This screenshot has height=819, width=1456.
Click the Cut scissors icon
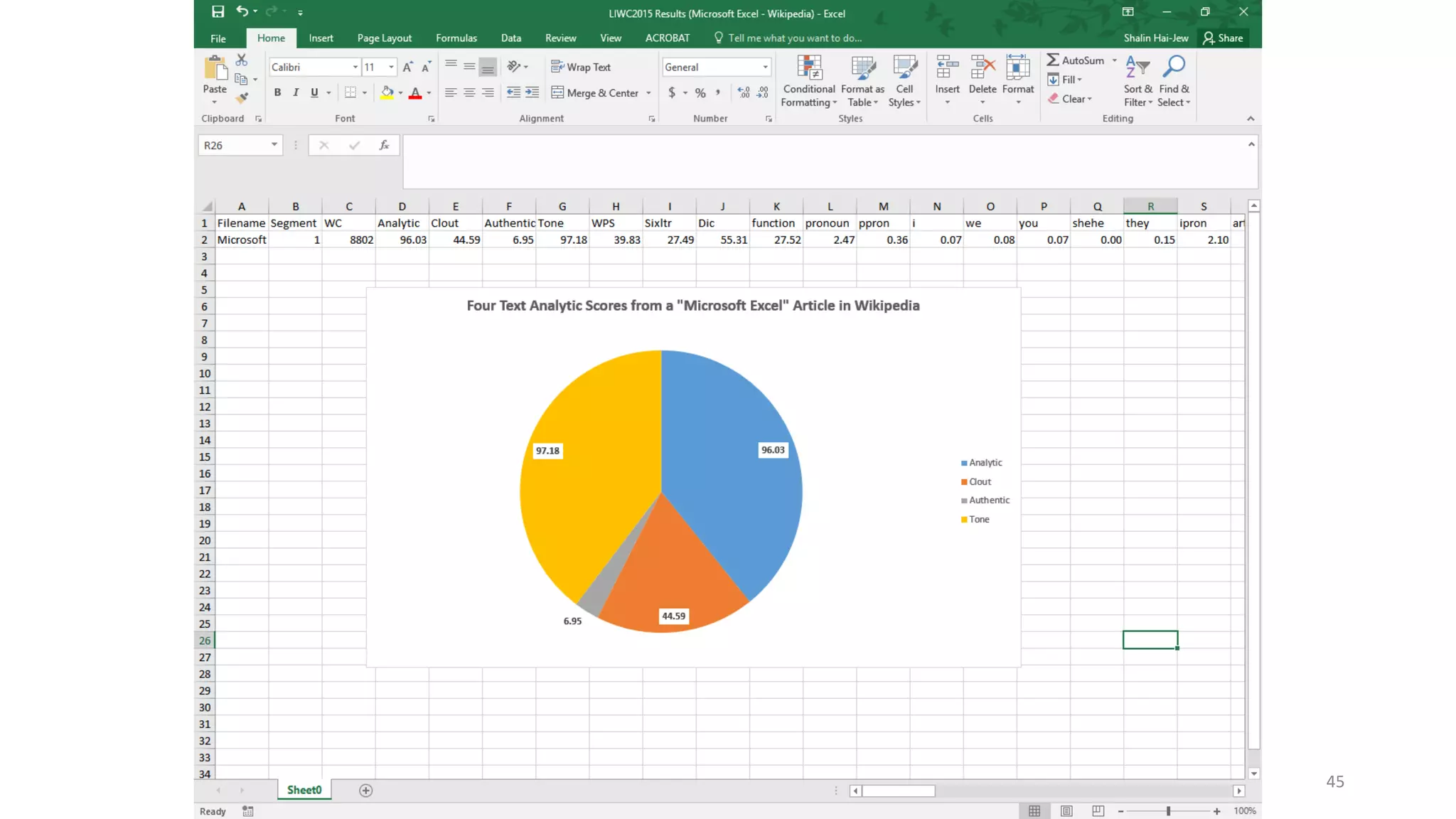(242, 60)
